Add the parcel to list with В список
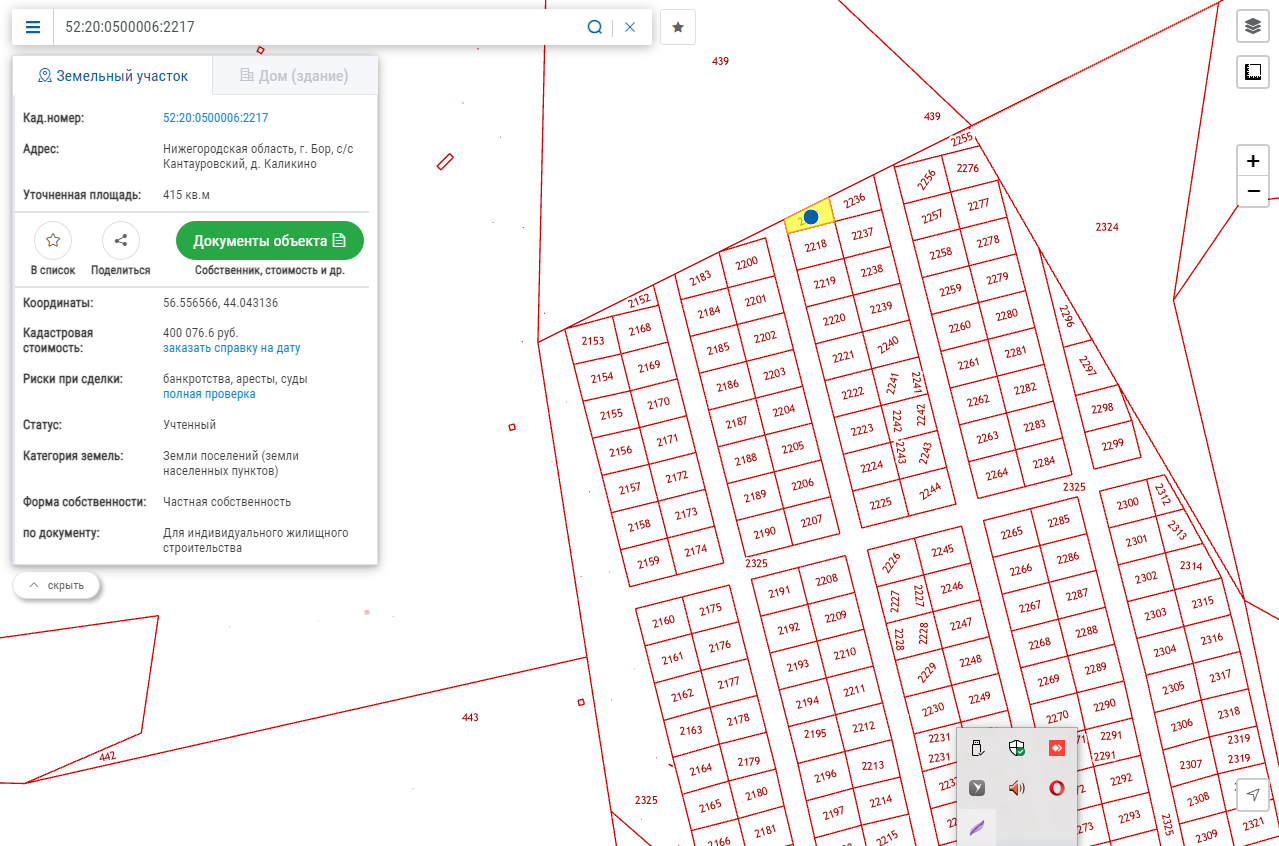1279x846 pixels. [53, 241]
